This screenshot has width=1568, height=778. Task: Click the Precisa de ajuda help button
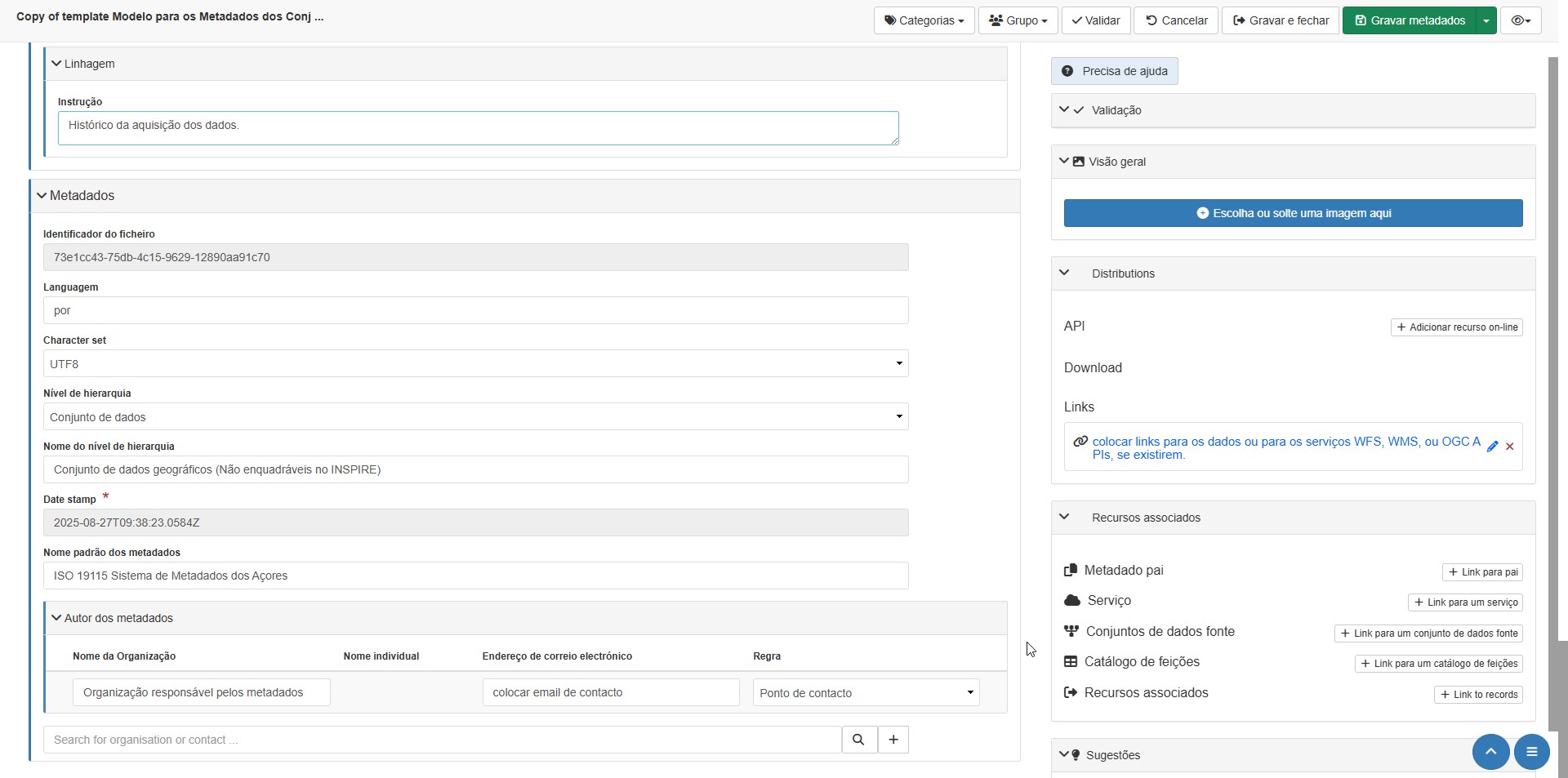[x=1114, y=71]
